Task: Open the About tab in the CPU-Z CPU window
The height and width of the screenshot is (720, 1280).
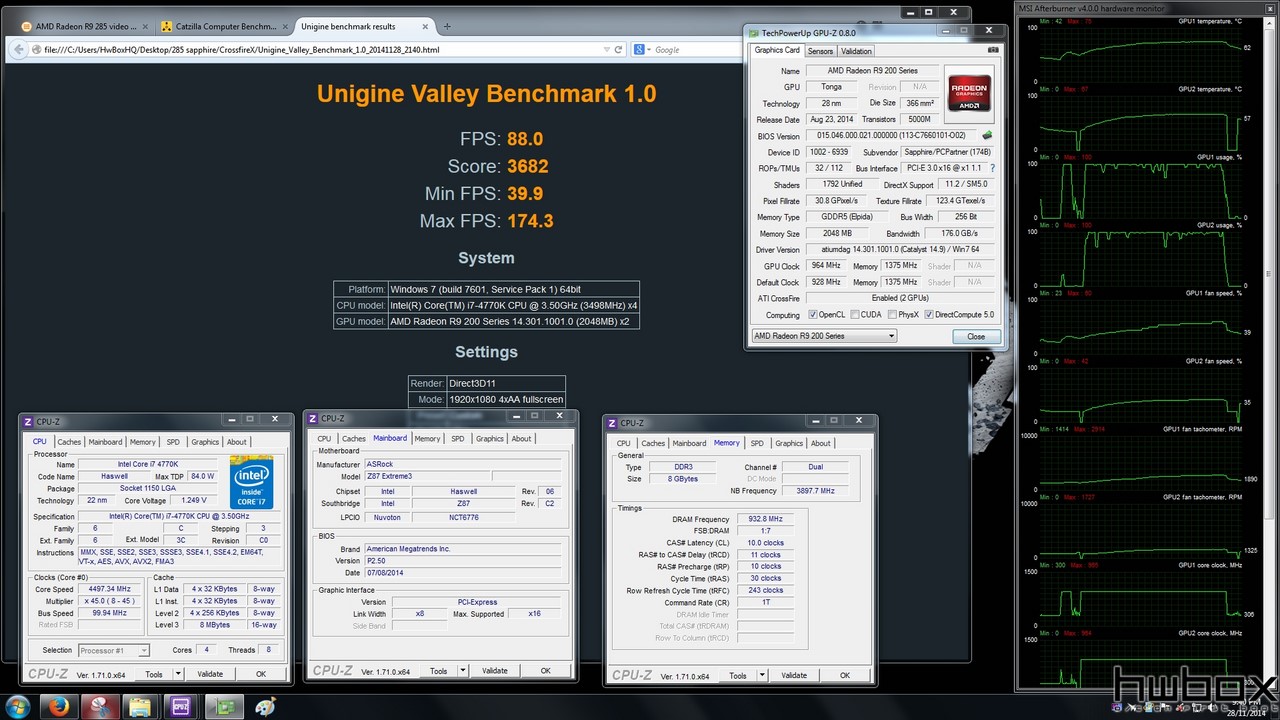Action: [x=237, y=442]
